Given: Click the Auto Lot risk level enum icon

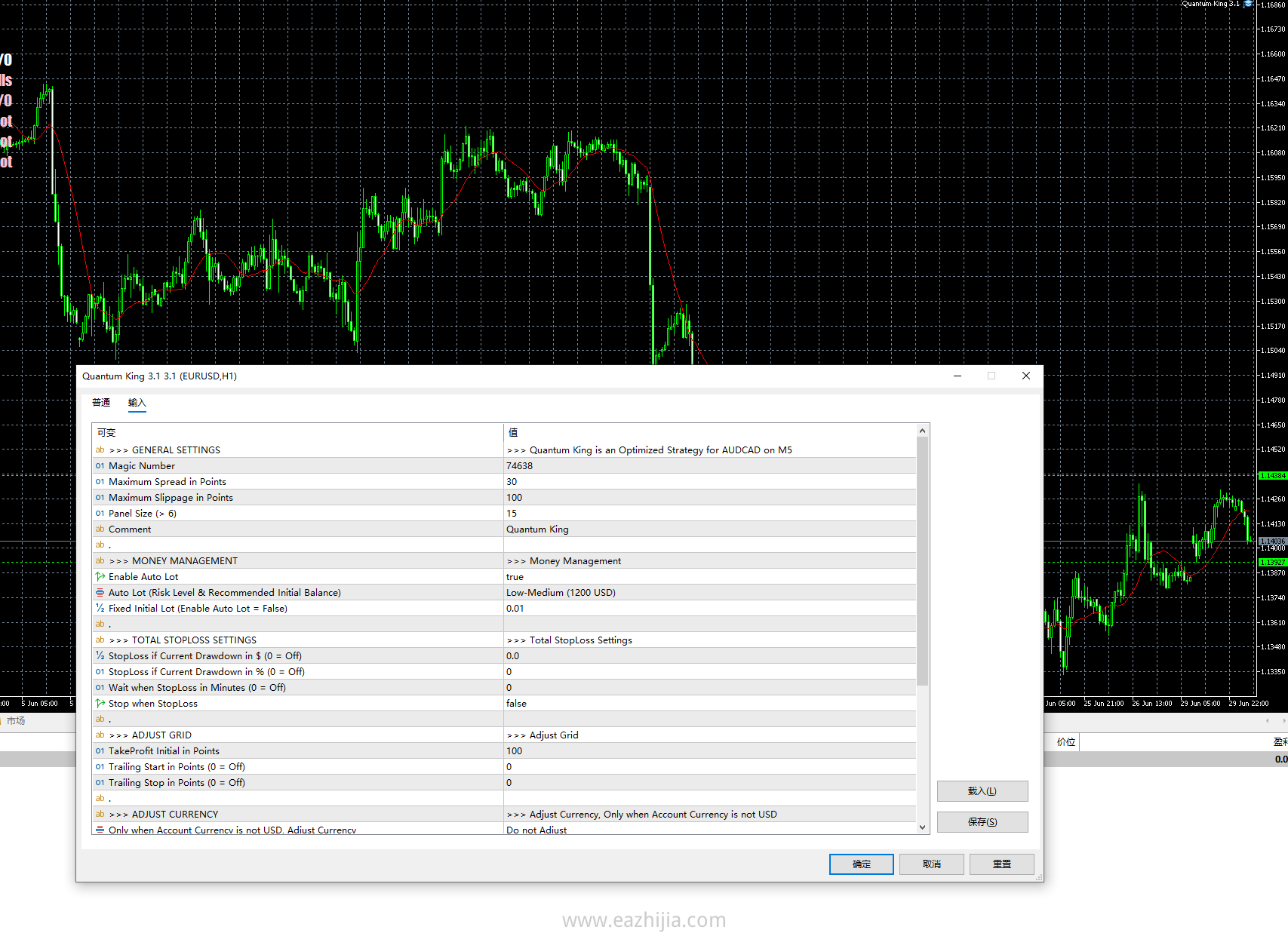Looking at the screenshot, I should click(100, 593).
